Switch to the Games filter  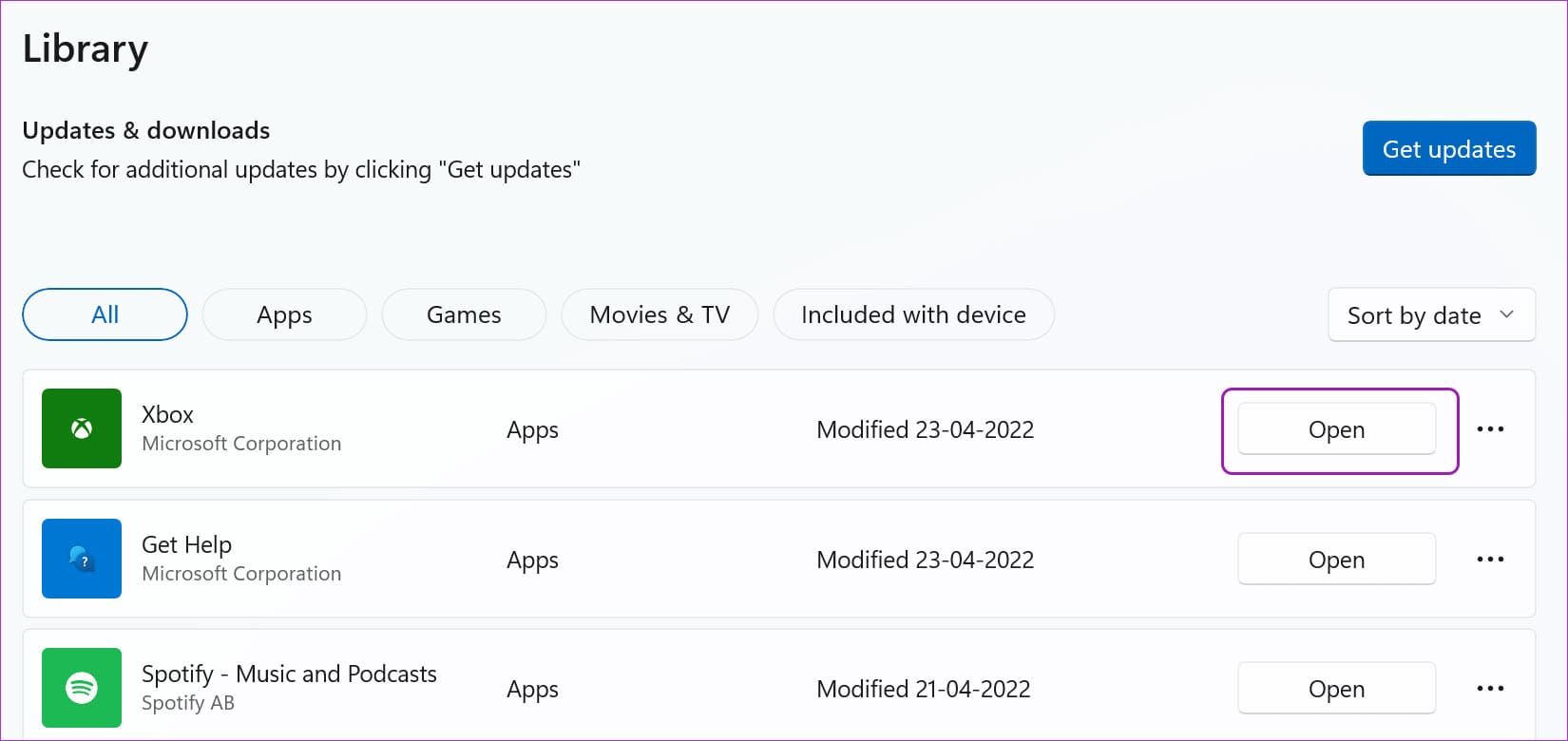coord(464,314)
